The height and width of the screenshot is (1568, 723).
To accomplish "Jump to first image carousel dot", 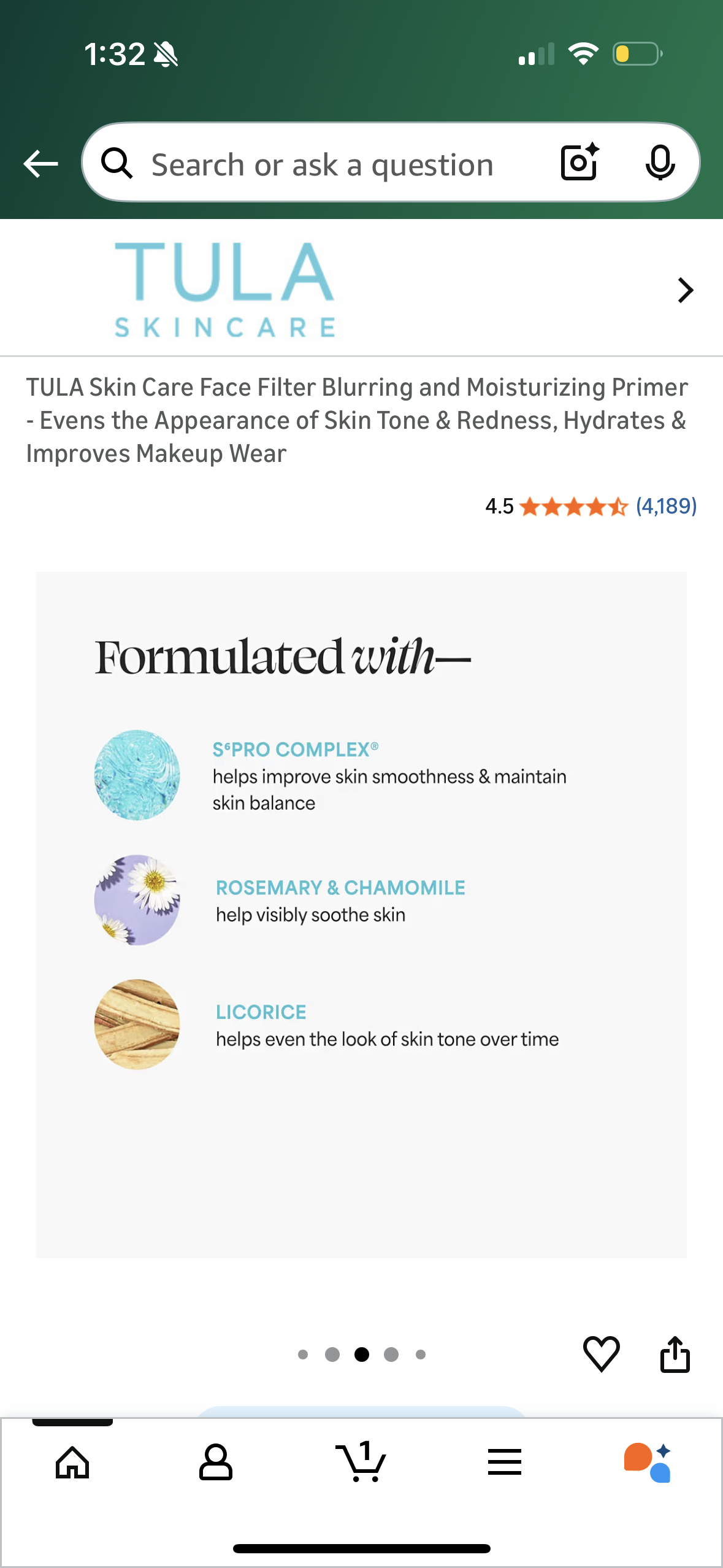I will (x=303, y=1355).
